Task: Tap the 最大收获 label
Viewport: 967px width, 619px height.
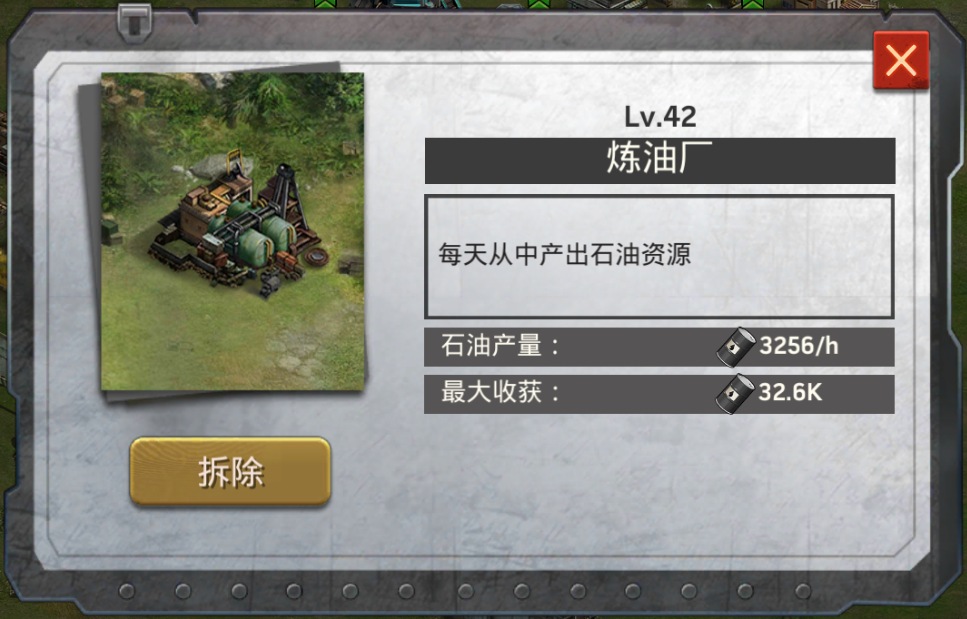Action: coord(500,392)
